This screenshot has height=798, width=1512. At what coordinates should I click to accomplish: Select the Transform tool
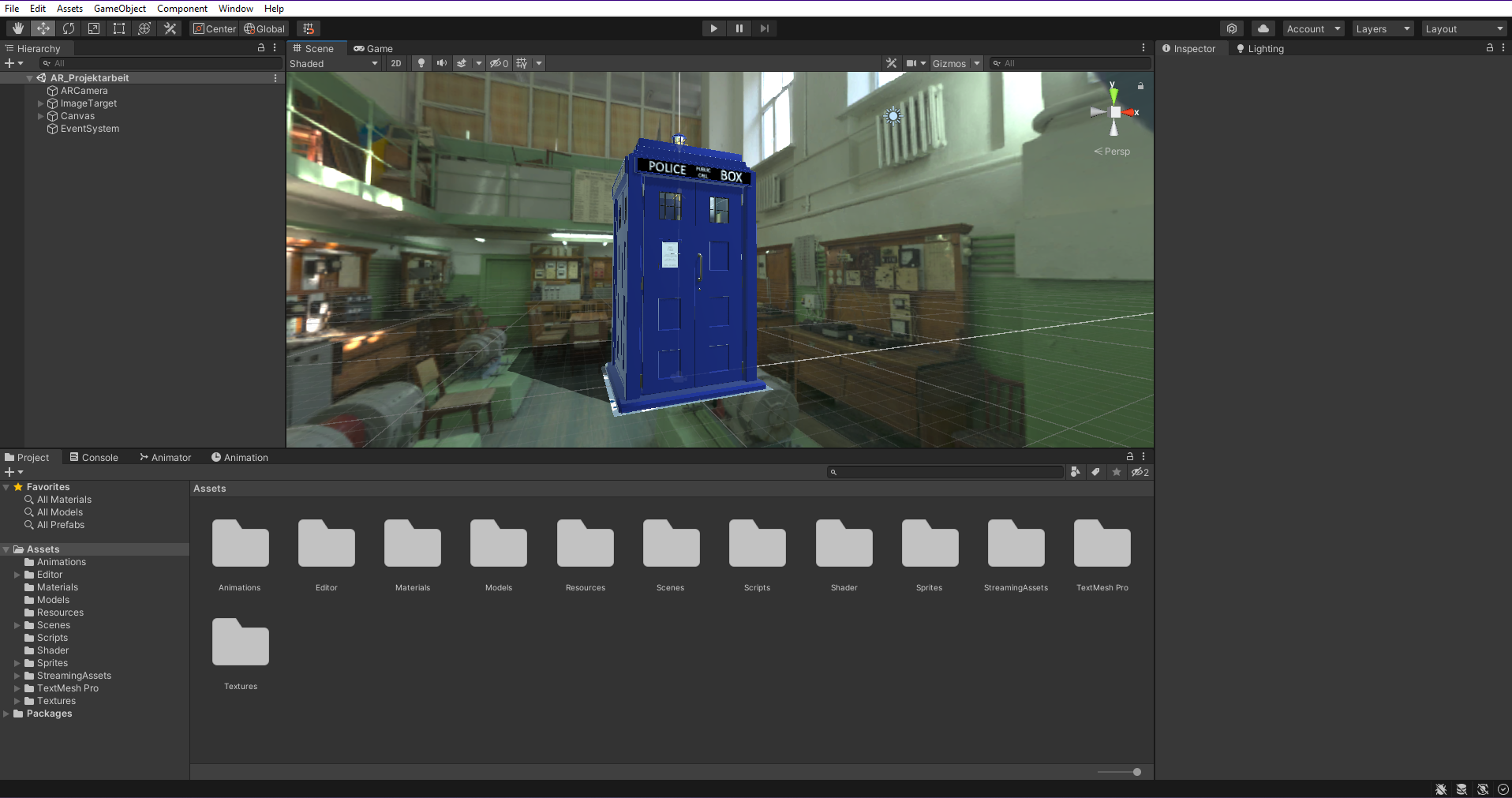[144, 28]
